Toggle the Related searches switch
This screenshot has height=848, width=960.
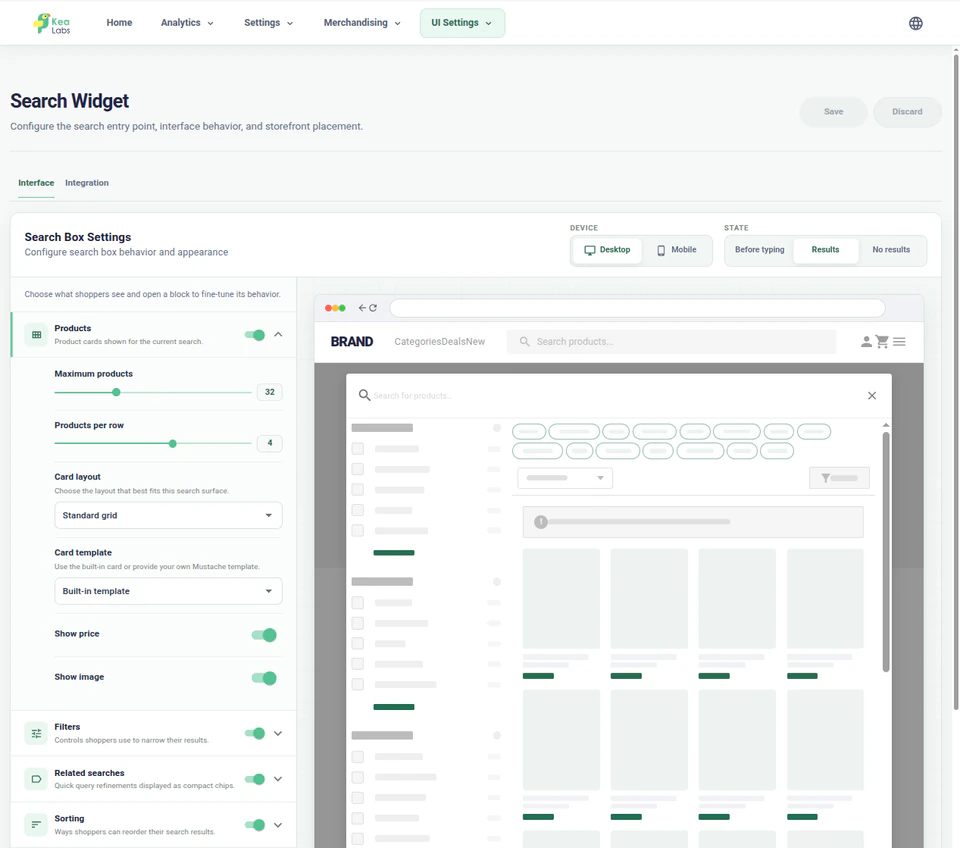click(x=255, y=779)
